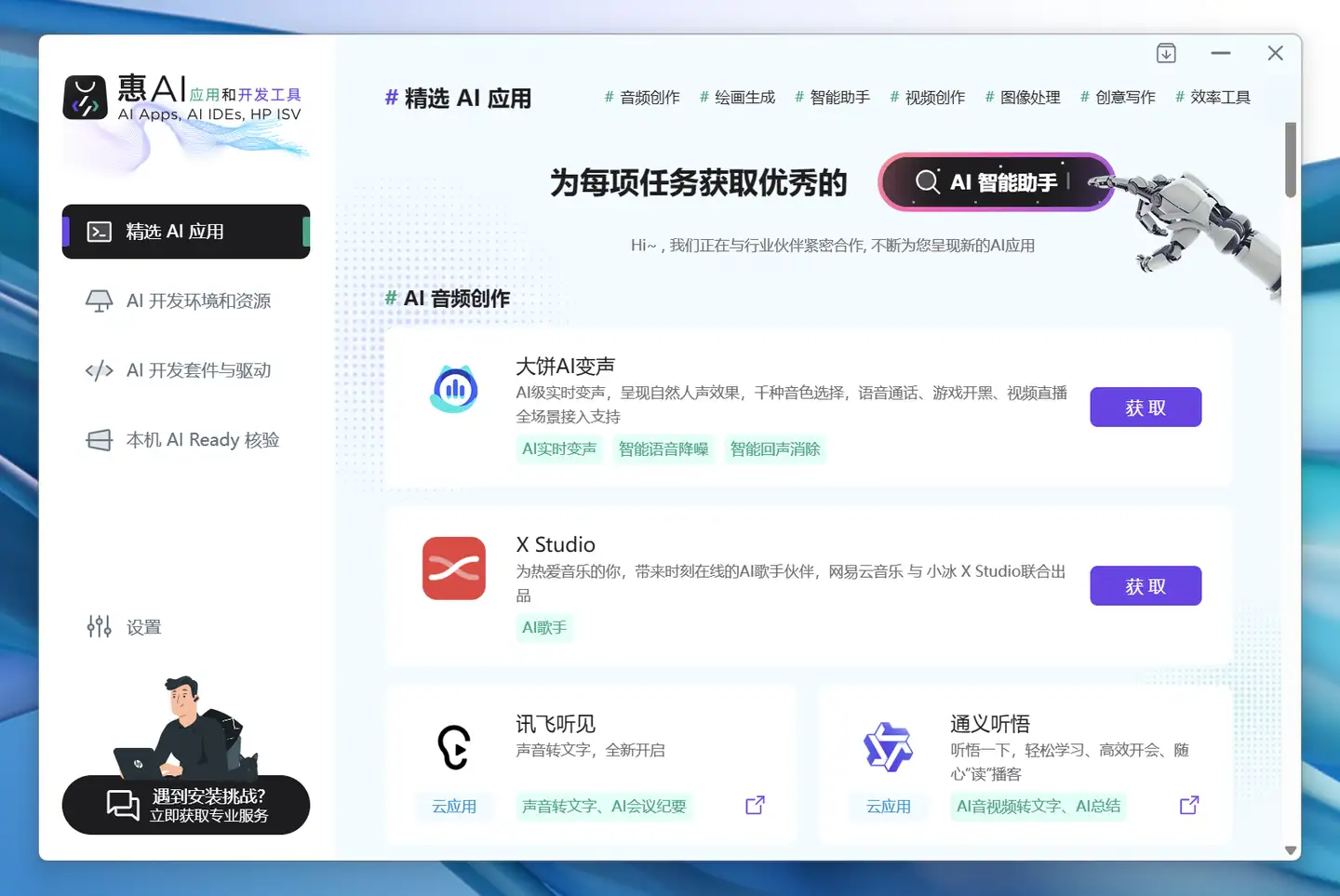Click the 惠AI app logo icon
Image resolution: width=1340 pixels, height=896 pixels.
click(85, 98)
